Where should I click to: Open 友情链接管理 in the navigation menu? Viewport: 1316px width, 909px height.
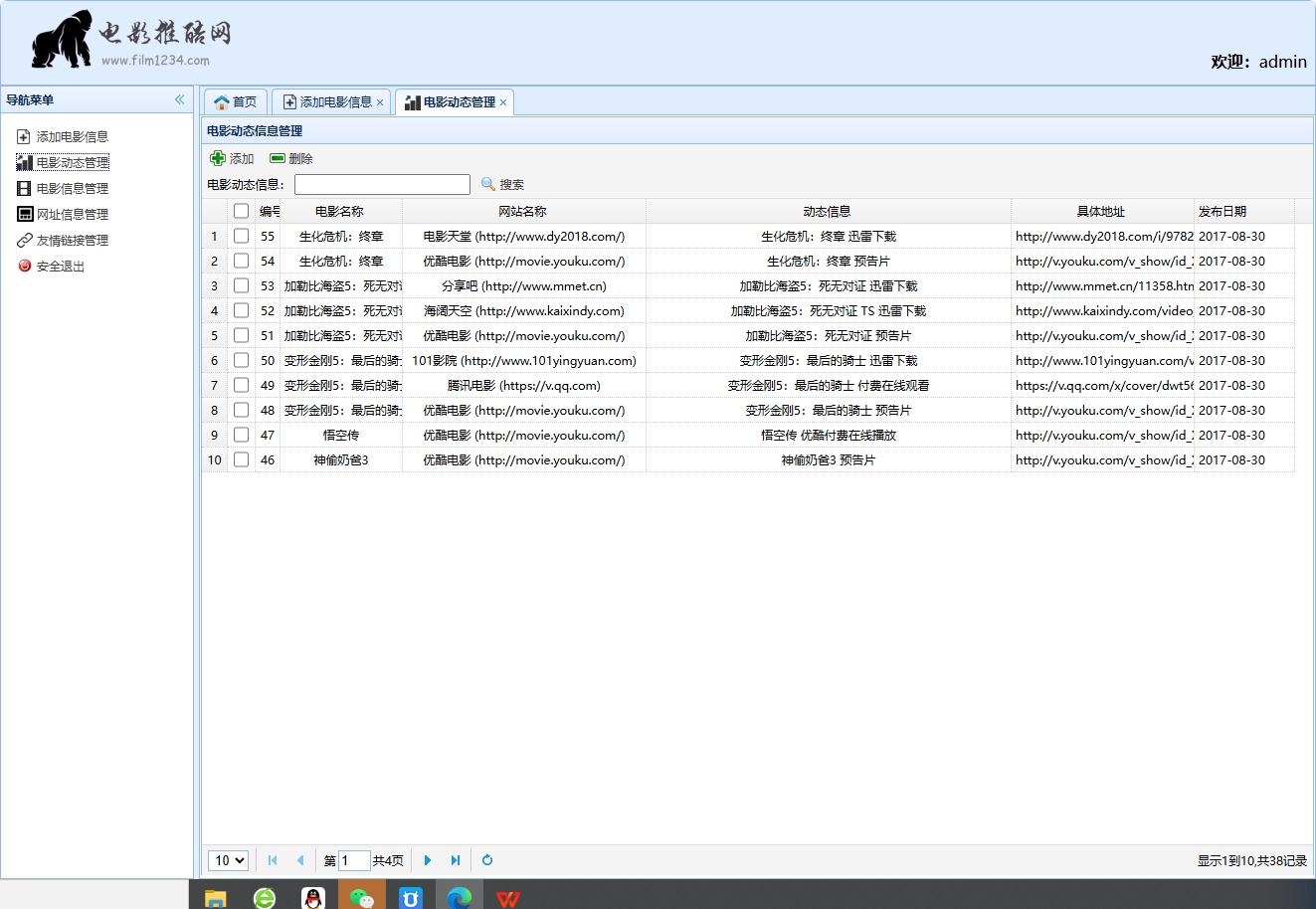(63, 241)
